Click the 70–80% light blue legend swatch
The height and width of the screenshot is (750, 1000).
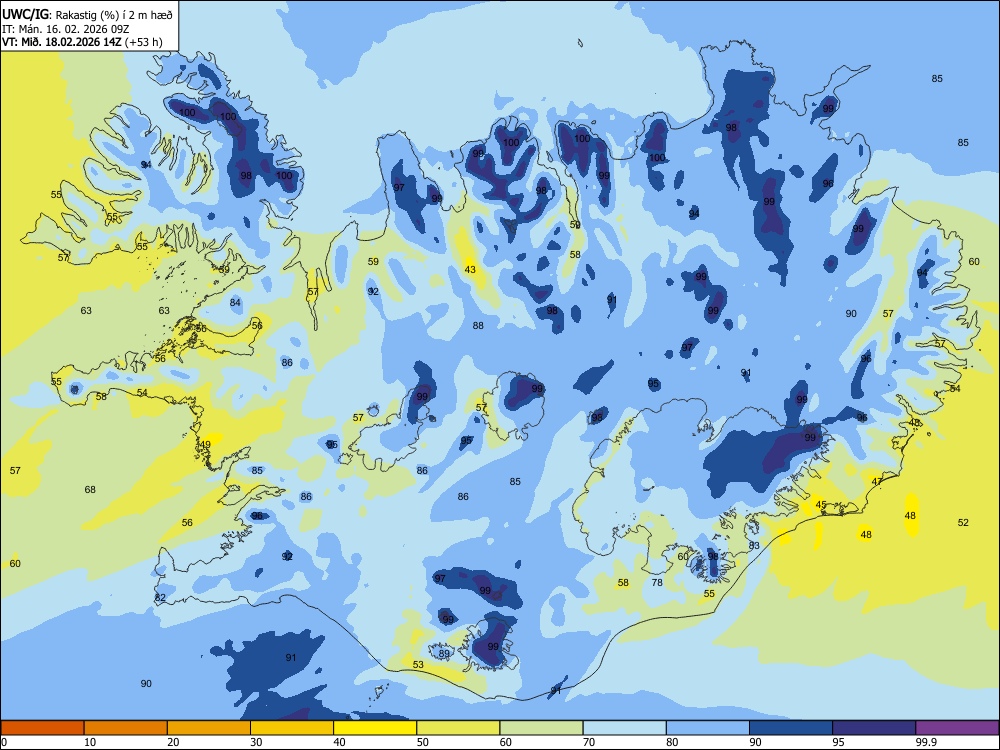click(624, 728)
